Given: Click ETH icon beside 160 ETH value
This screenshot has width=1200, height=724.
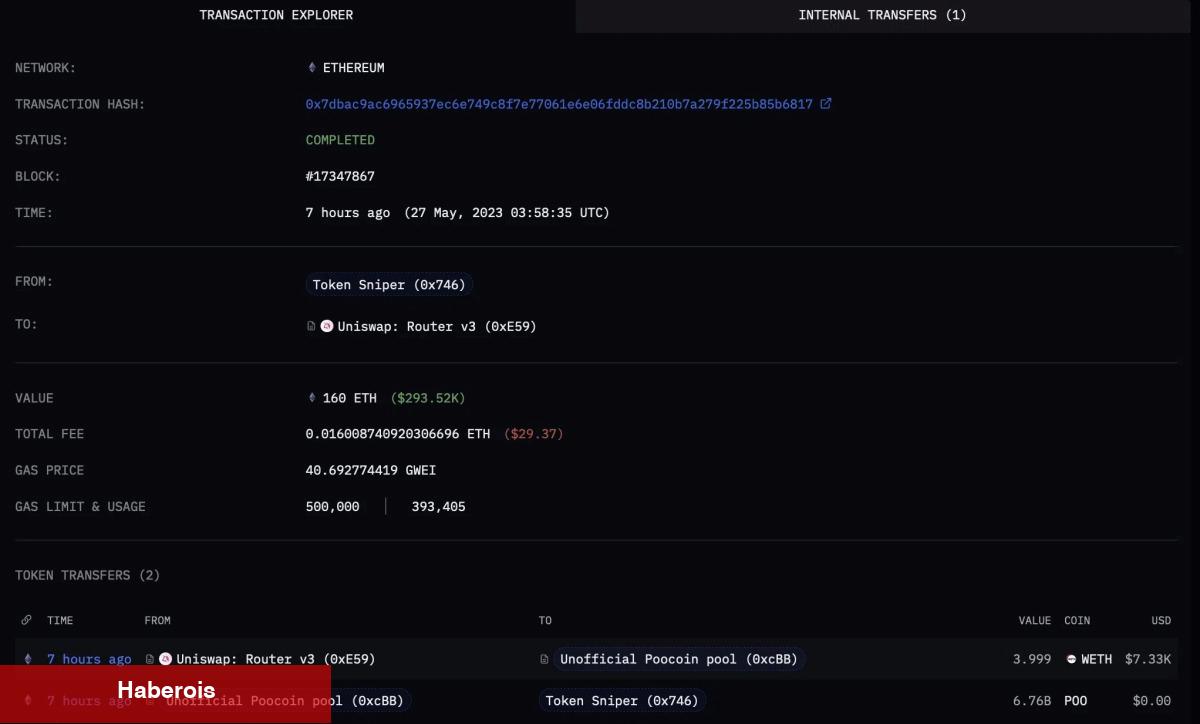Looking at the screenshot, I should (312, 398).
